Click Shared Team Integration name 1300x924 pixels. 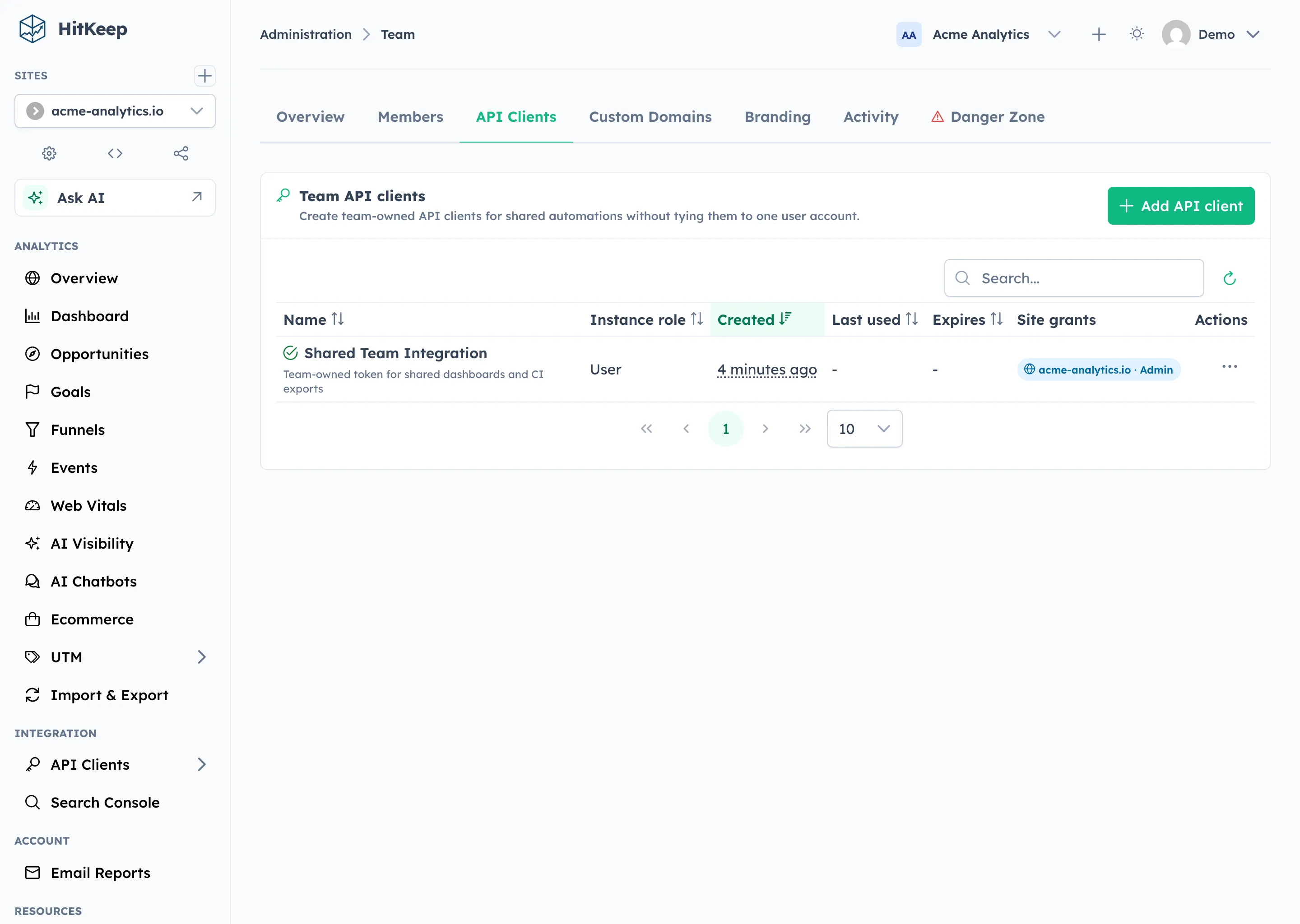[x=395, y=353]
